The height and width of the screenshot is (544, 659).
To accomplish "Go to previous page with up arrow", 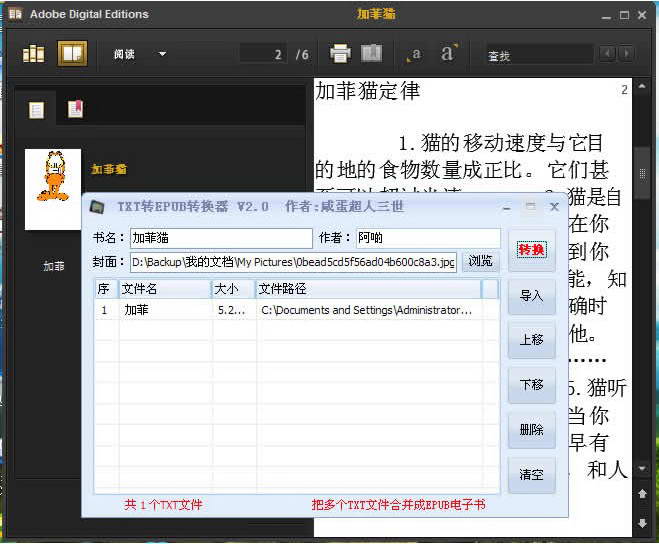I will pos(642,494).
